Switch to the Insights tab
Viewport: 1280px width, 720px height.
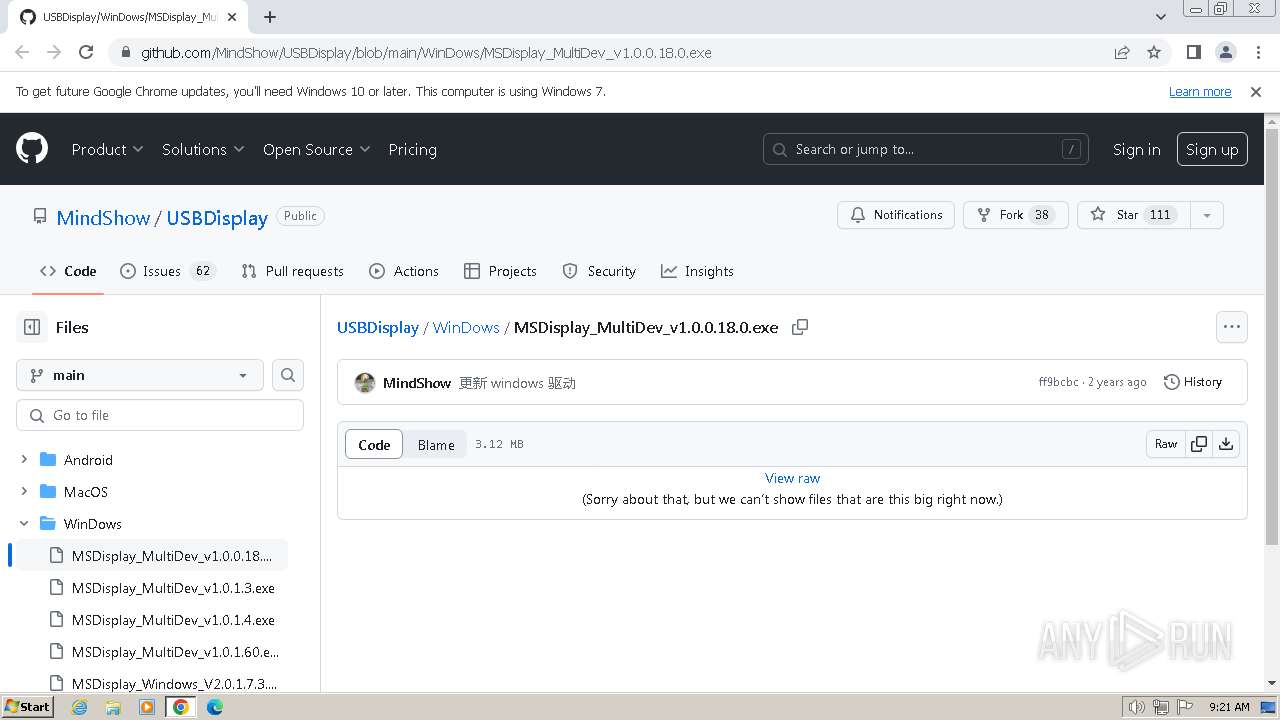click(697, 271)
